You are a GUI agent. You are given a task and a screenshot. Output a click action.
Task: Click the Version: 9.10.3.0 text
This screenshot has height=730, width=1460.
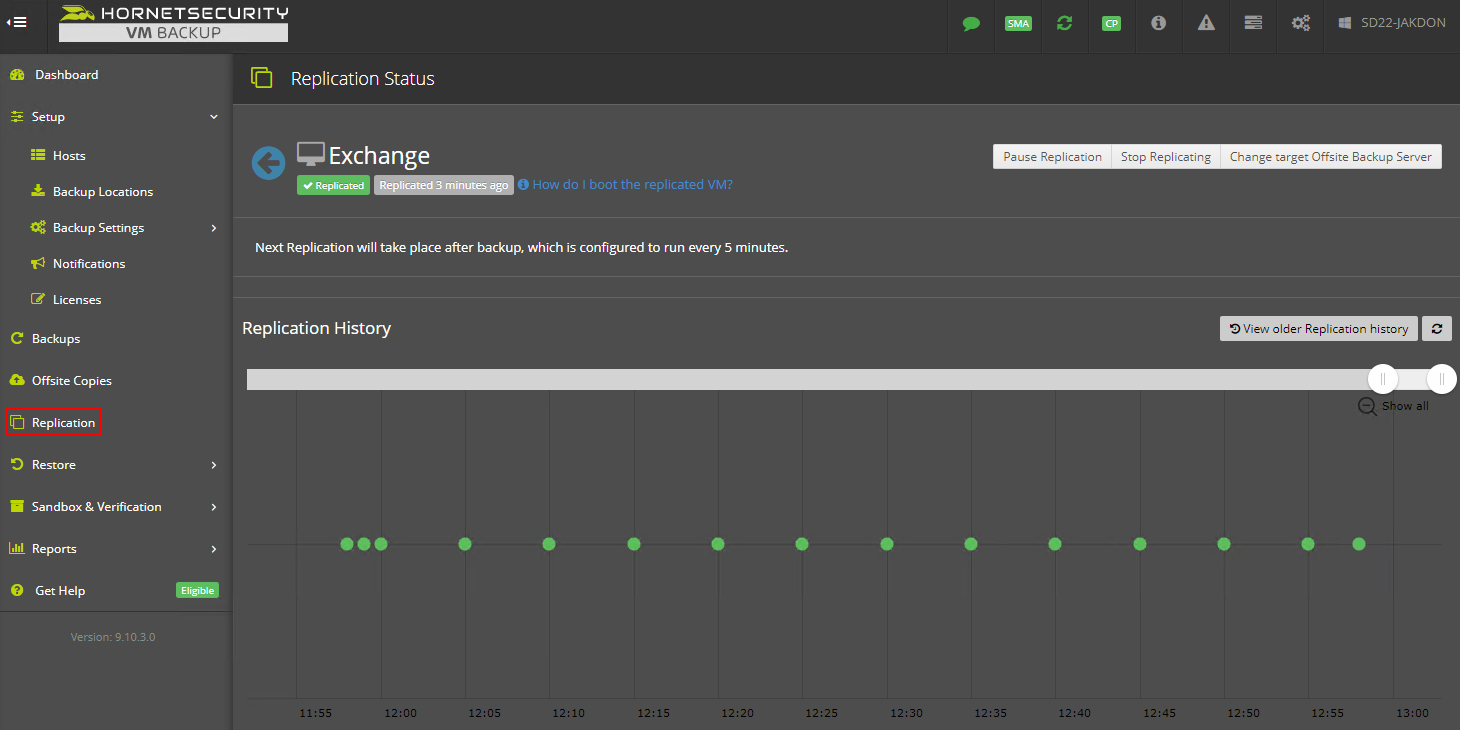tap(113, 637)
